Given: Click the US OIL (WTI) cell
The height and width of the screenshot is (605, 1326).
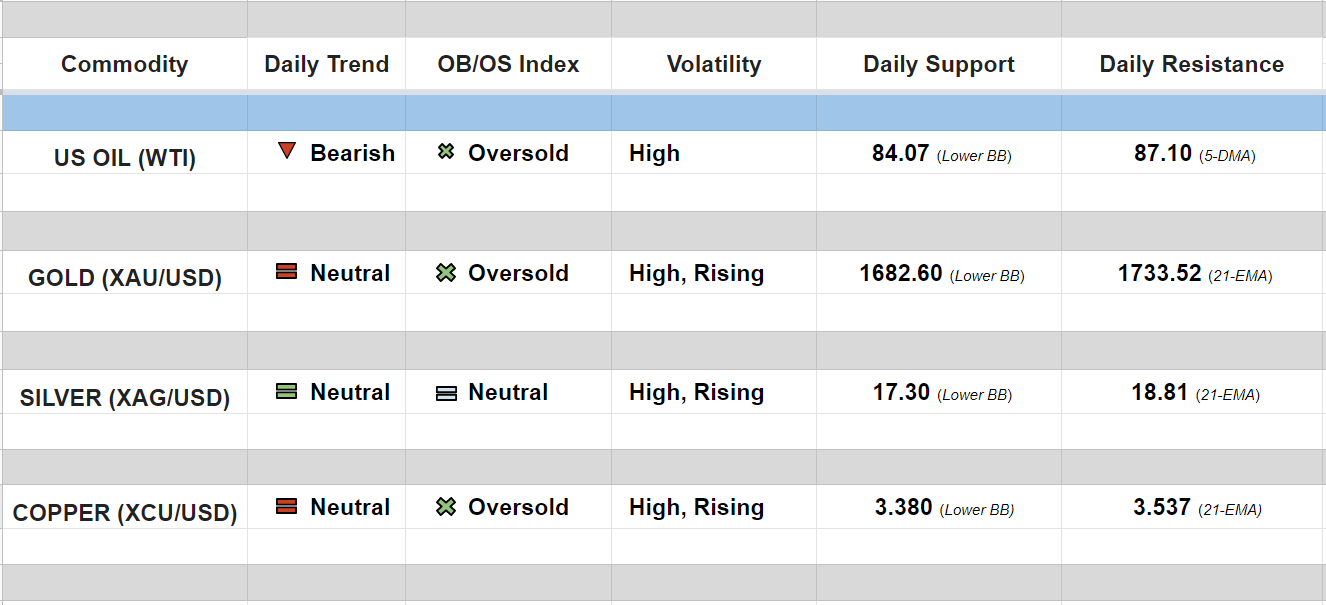Looking at the screenshot, I should point(124,158).
